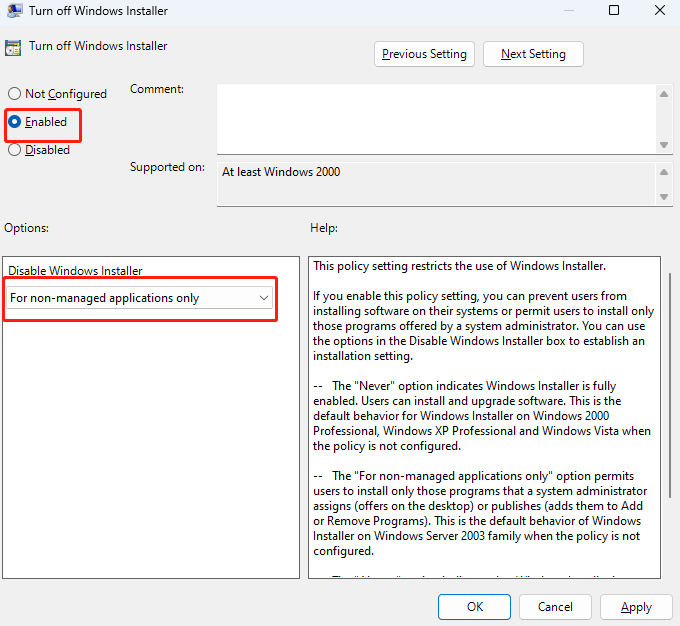Viewport: 680px width, 626px height.
Task: Click the 'At least Windows 2000' text
Action: pos(281,172)
